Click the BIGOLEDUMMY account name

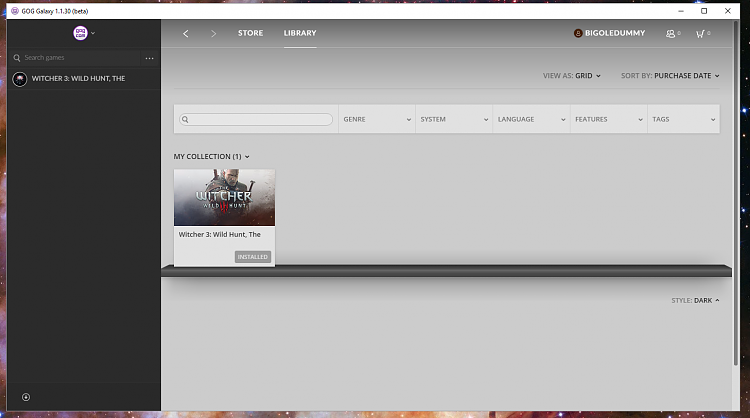(615, 33)
